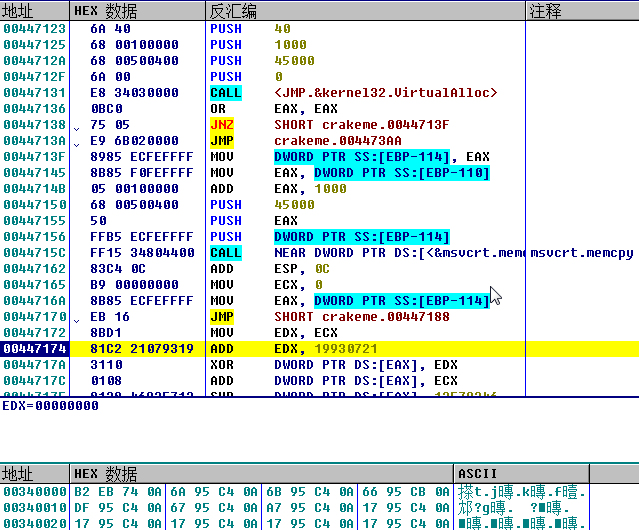Click highlighted ADD EDX, 19930721 instruction
Image resolution: width=639 pixels, height=530 pixels.
point(320,349)
